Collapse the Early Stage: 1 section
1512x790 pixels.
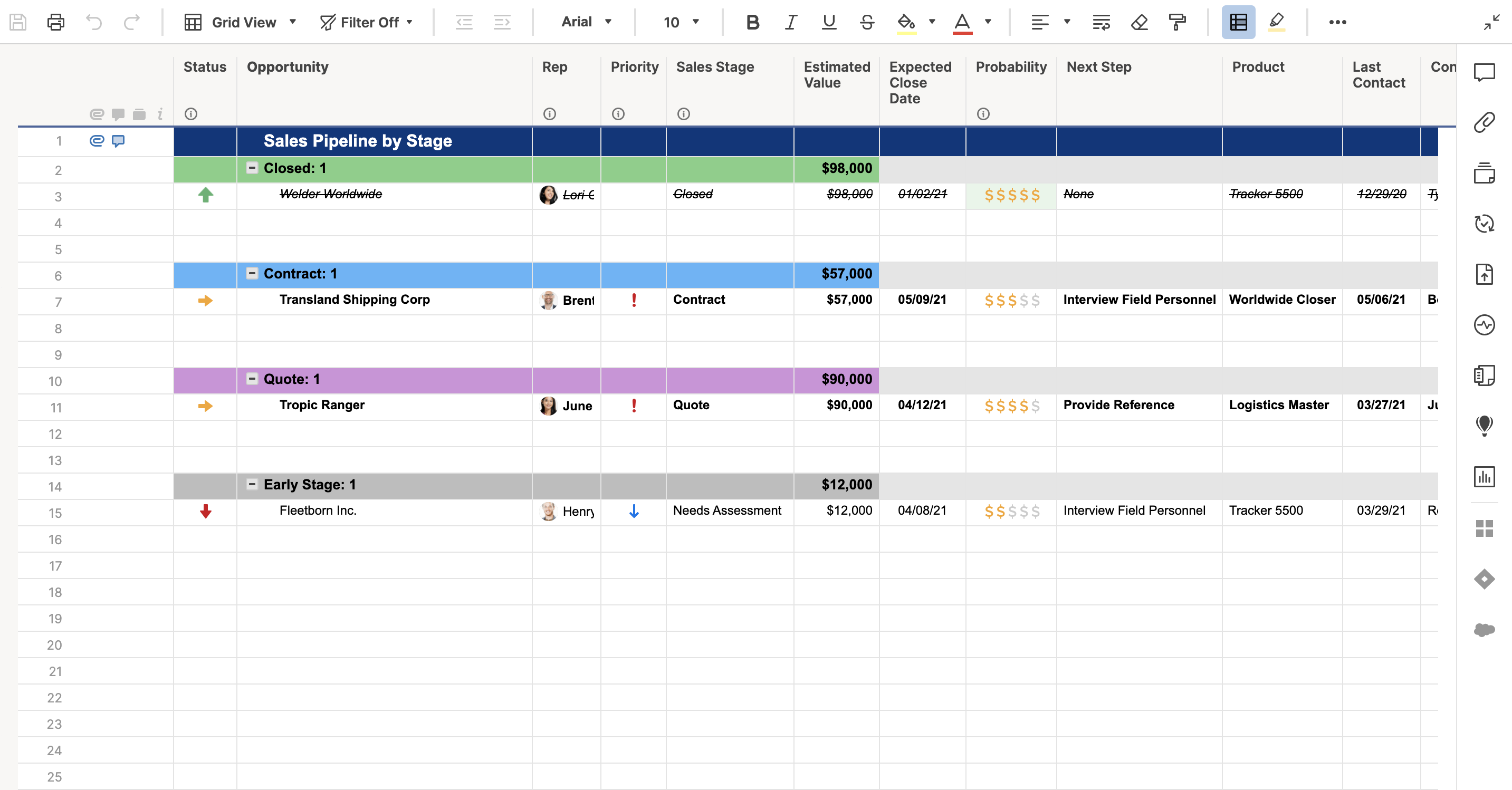pyautogui.click(x=252, y=484)
